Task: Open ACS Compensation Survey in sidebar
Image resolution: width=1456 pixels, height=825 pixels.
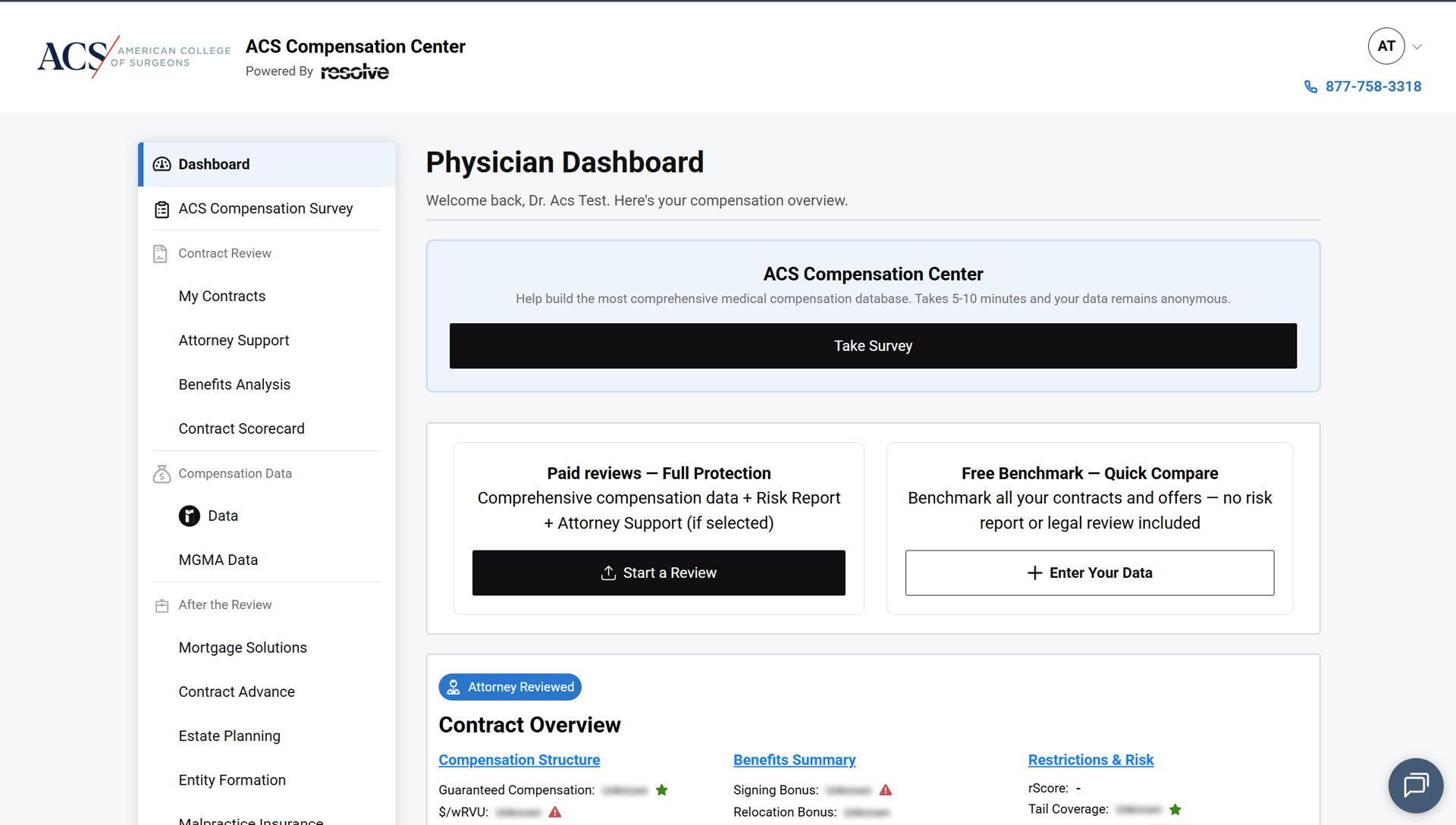Action: coord(267,209)
